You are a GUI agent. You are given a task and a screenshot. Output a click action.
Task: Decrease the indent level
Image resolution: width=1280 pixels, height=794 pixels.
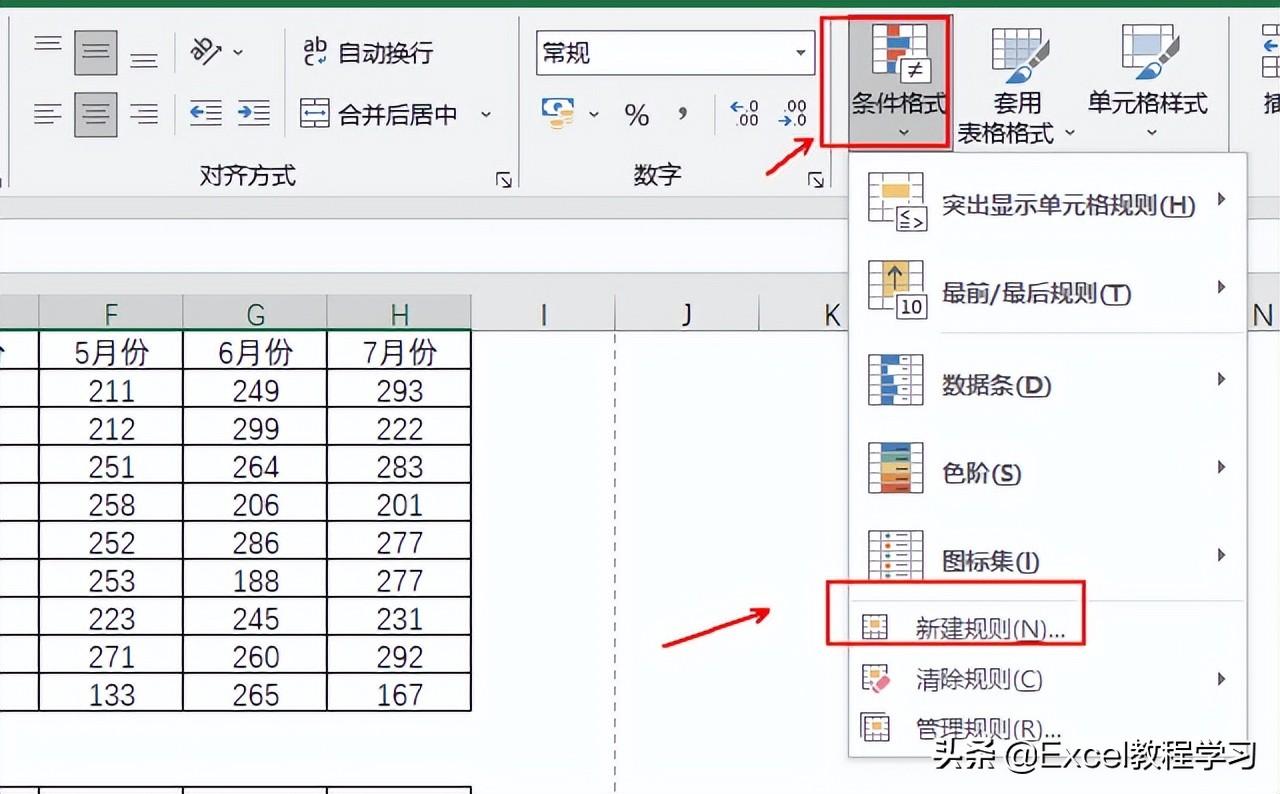click(x=206, y=114)
